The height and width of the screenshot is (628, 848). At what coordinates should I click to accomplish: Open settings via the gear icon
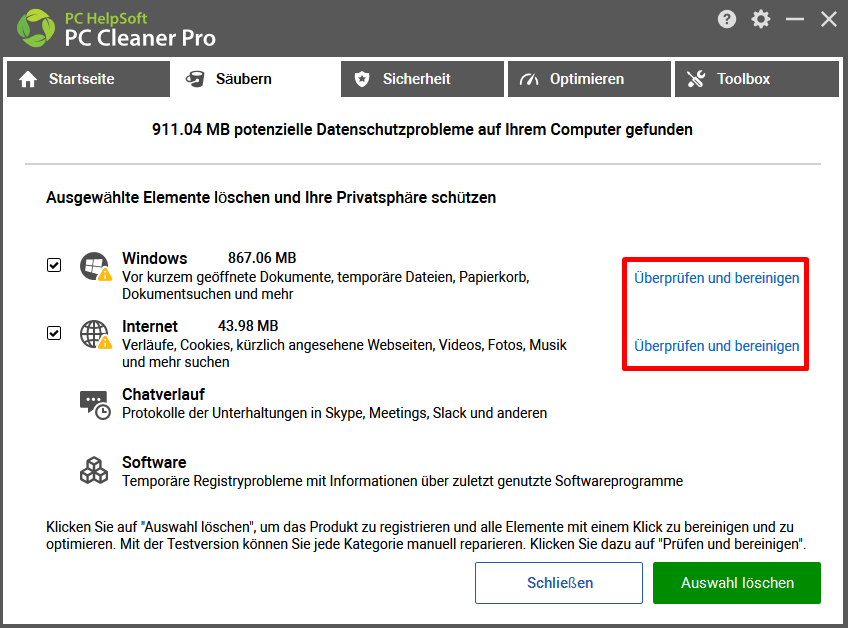click(x=761, y=19)
